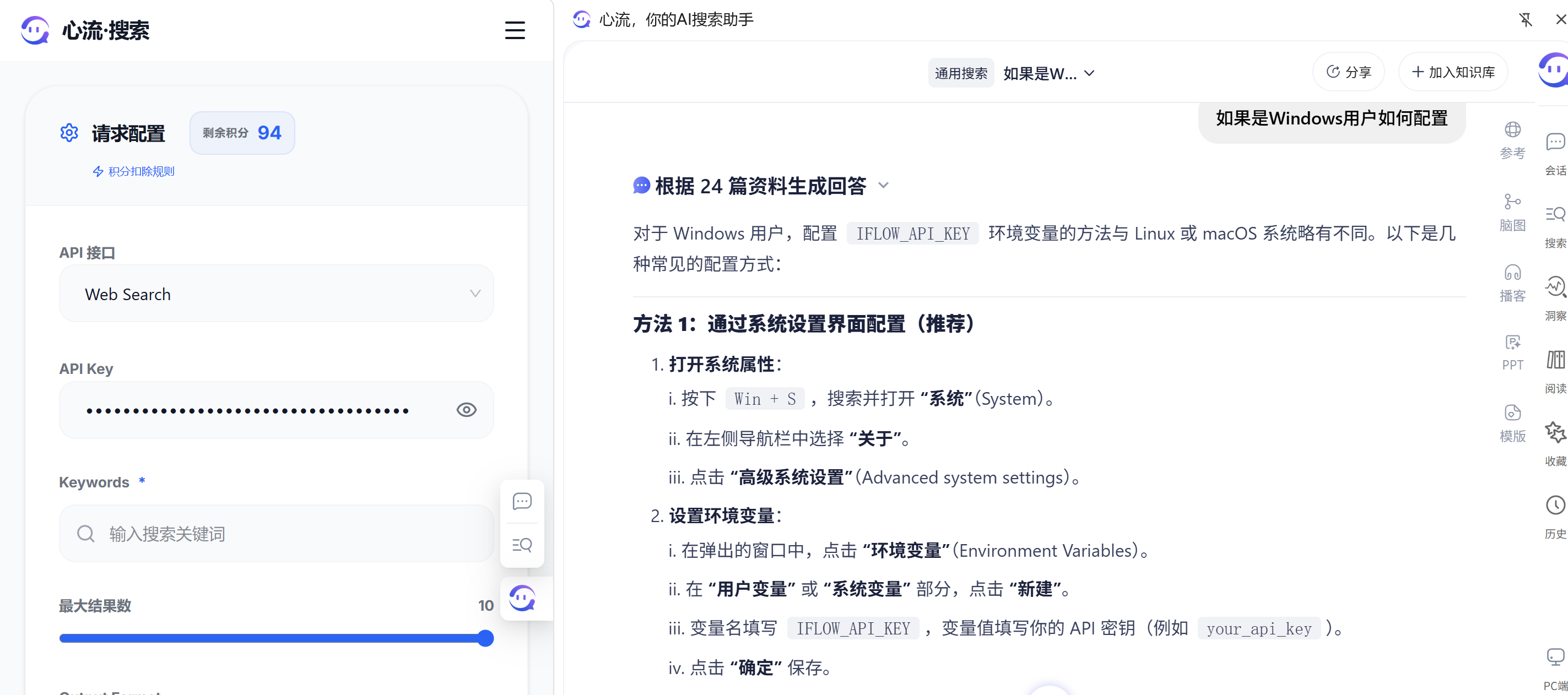Click the 最大结果数 slider handle
Image resolution: width=1568 pixels, height=695 pixels.
[485, 638]
